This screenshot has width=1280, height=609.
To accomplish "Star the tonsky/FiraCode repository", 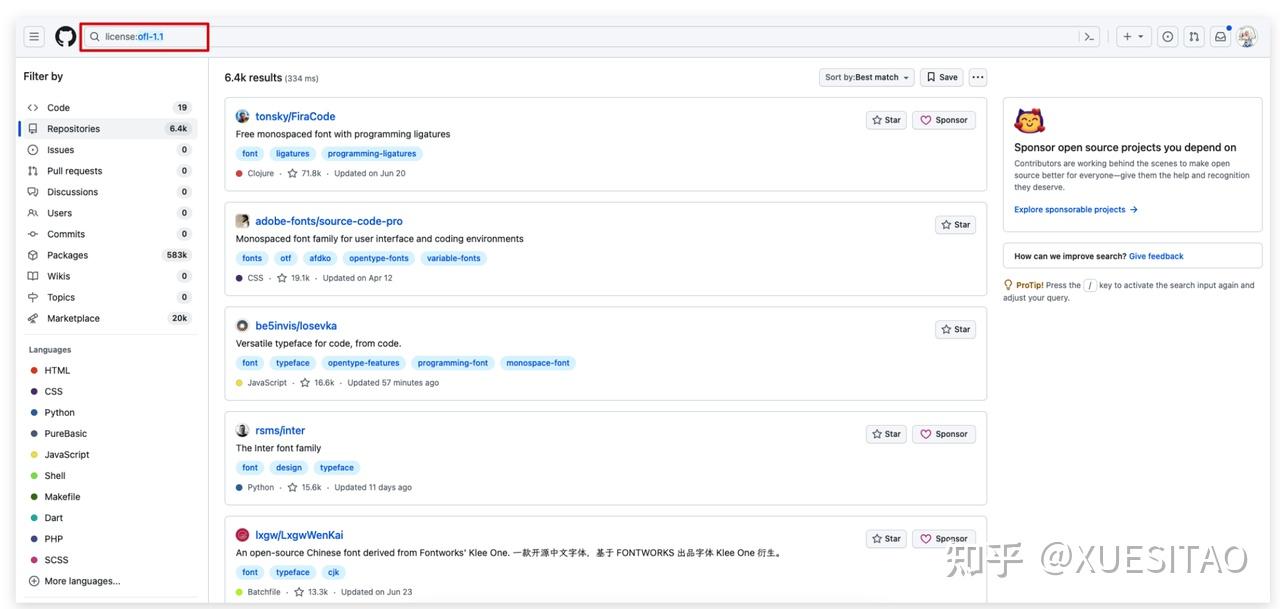I will [x=886, y=120].
